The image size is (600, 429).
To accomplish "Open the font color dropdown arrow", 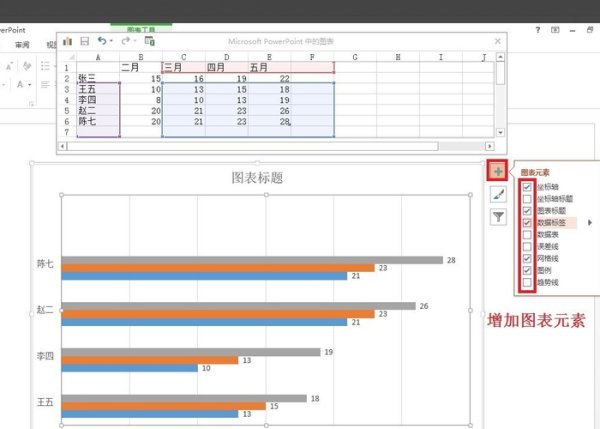I will pyautogui.click(x=29, y=85).
